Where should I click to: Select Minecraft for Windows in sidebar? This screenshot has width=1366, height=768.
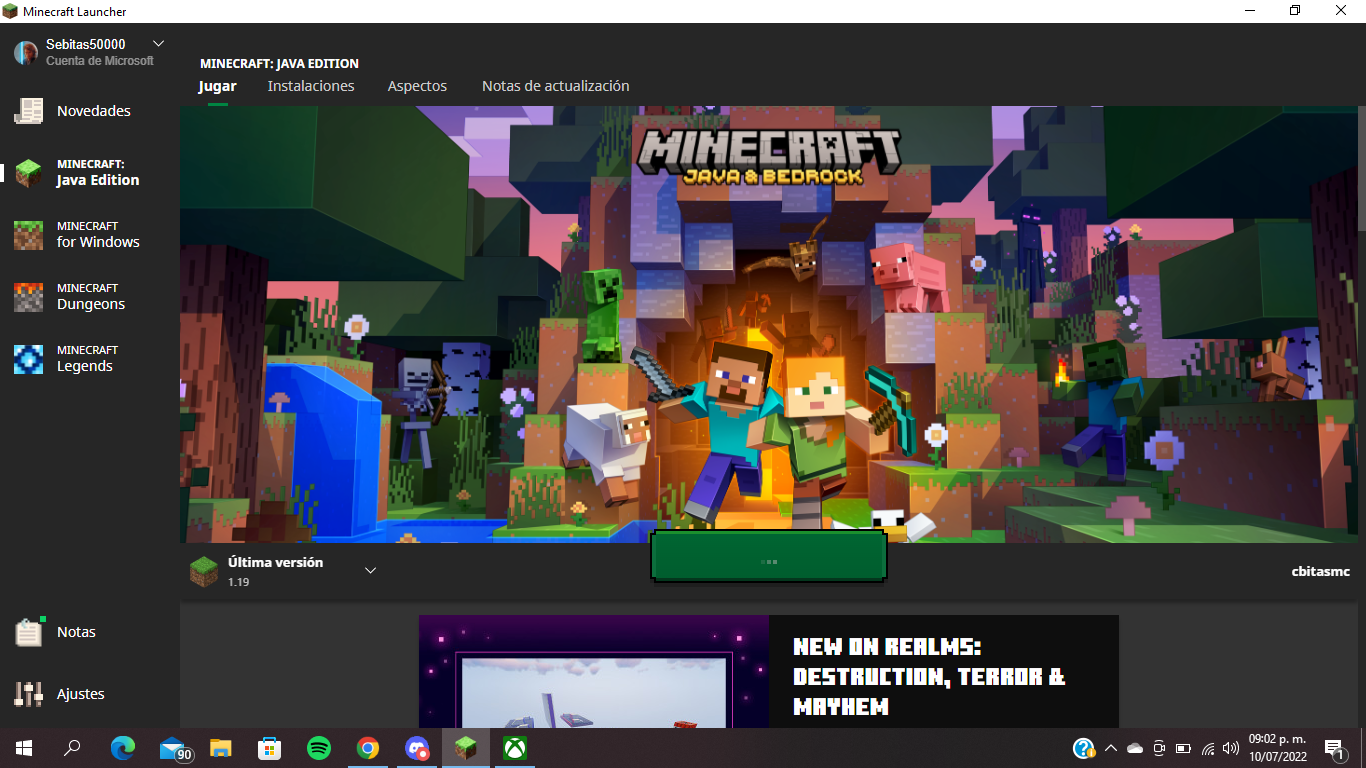click(x=97, y=235)
